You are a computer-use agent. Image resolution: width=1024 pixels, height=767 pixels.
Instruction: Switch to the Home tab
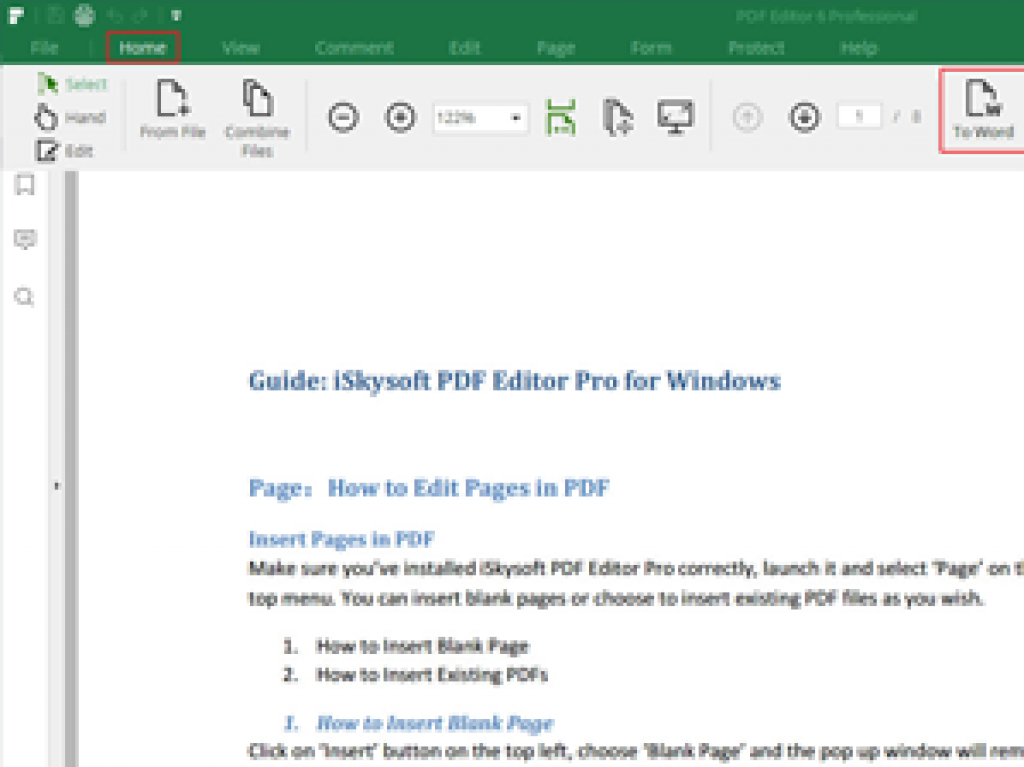click(x=142, y=48)
